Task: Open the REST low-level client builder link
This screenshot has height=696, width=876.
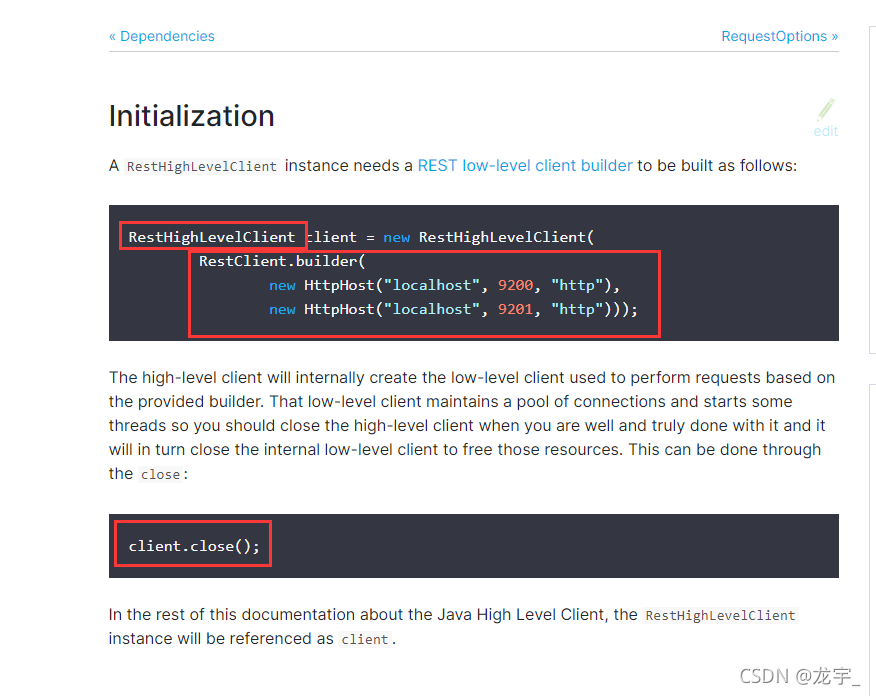Action: point(525,166)
